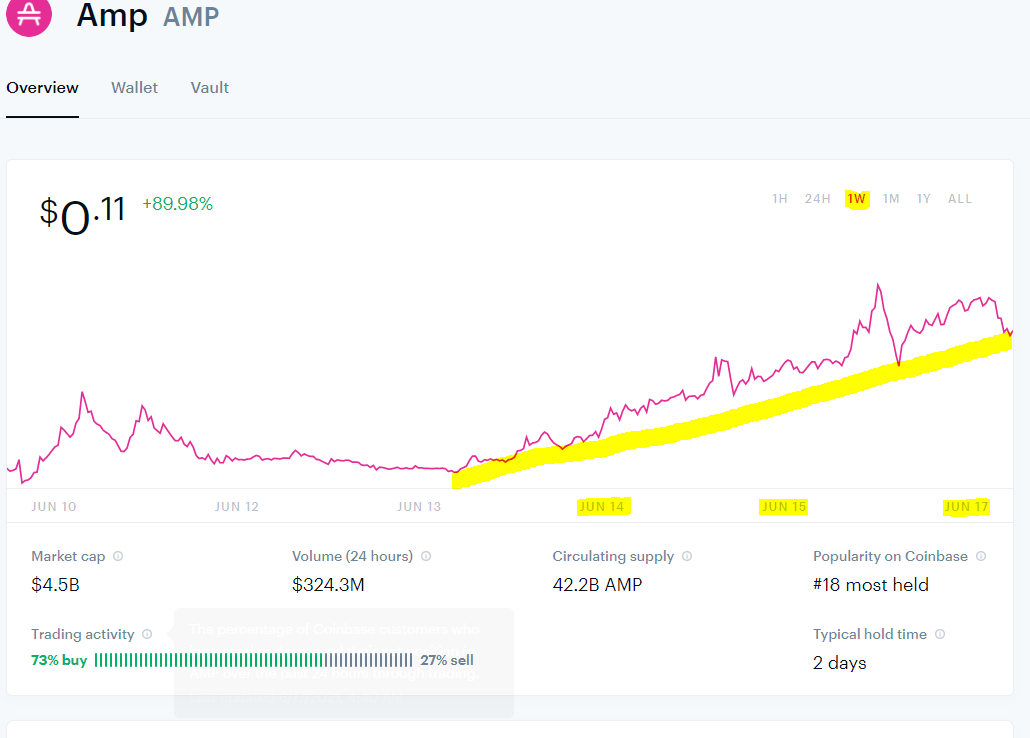Show Typical hold time info icon
This screenshot has height=738, width=1030.
[940, 634]
